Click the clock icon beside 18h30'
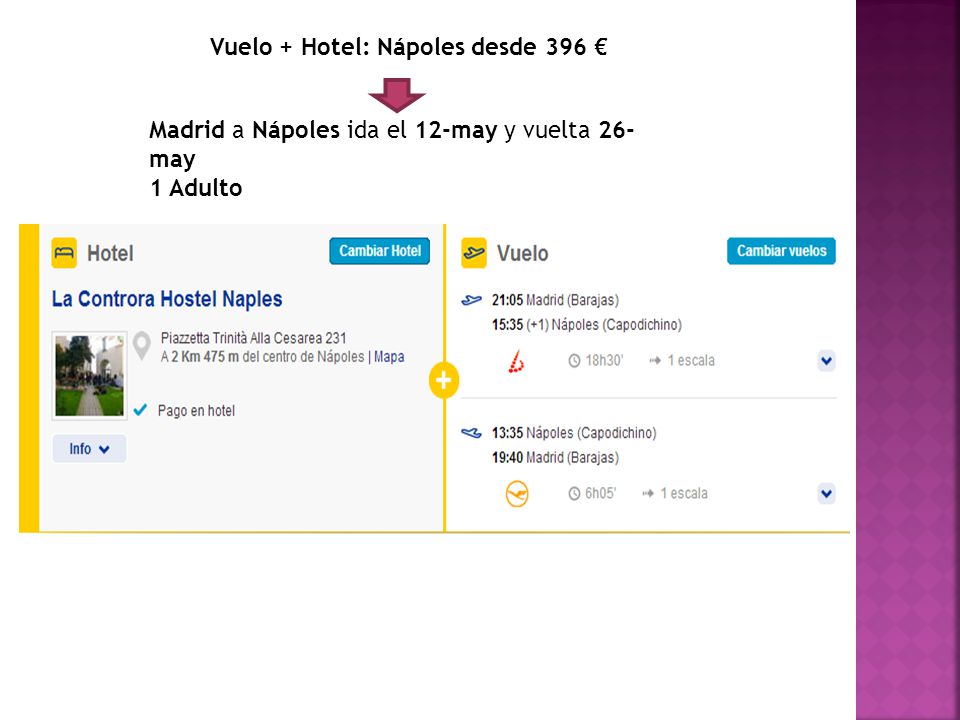Viewport: 960px width, 720px height. pos(574,361)
